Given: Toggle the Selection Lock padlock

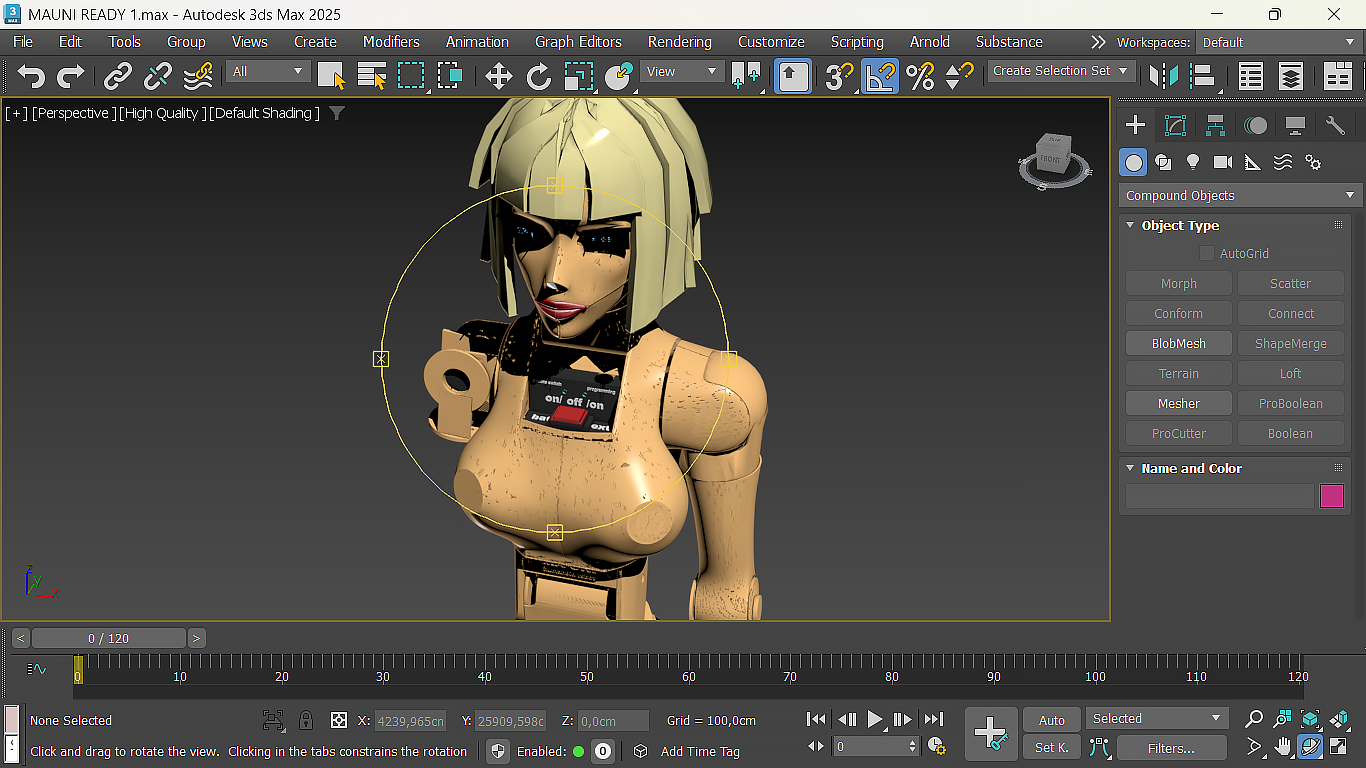Looking at the screenshot, I should pos(306,720).
